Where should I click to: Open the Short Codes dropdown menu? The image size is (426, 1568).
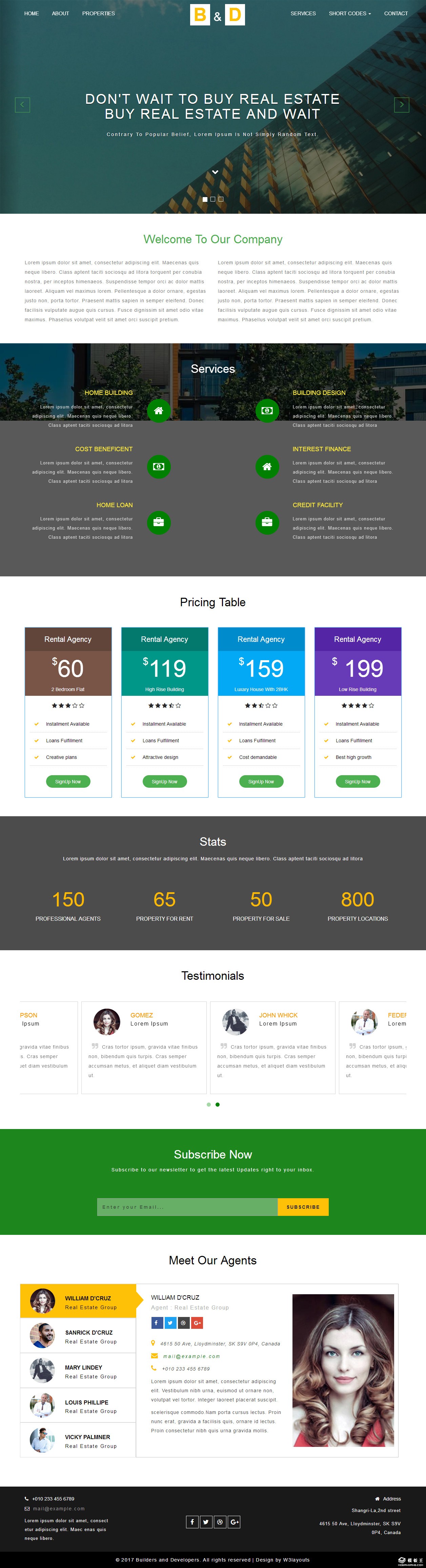click(x=349, y=13)
